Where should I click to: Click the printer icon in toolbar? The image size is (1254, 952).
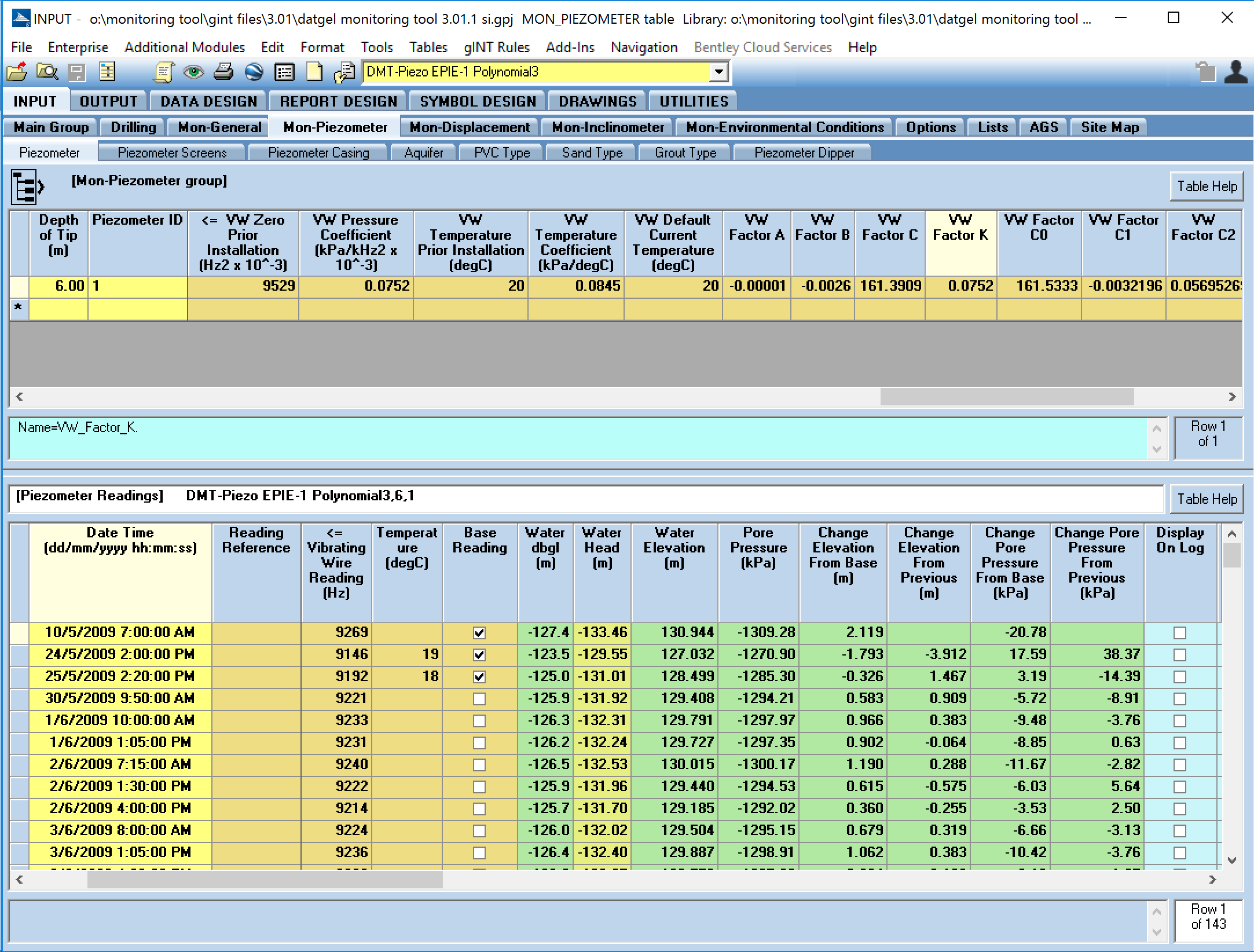223,72
